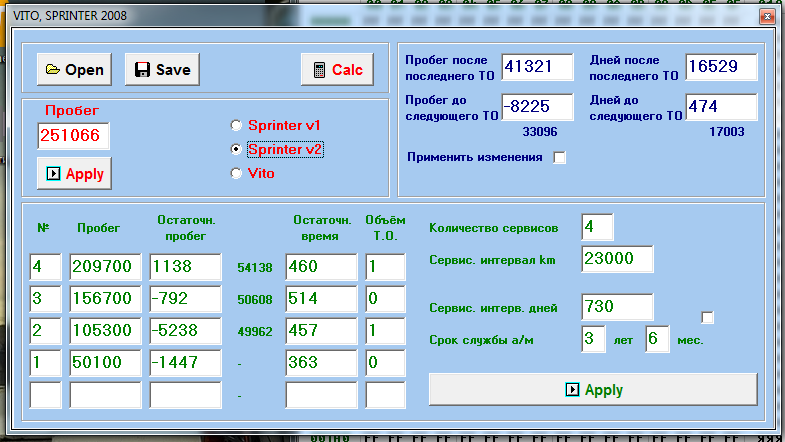Image resolution: width=785 pixels, height=442 pixels.
Task: Click the field showing 16529
Action: pyautogui.click(x=721, y=67)
